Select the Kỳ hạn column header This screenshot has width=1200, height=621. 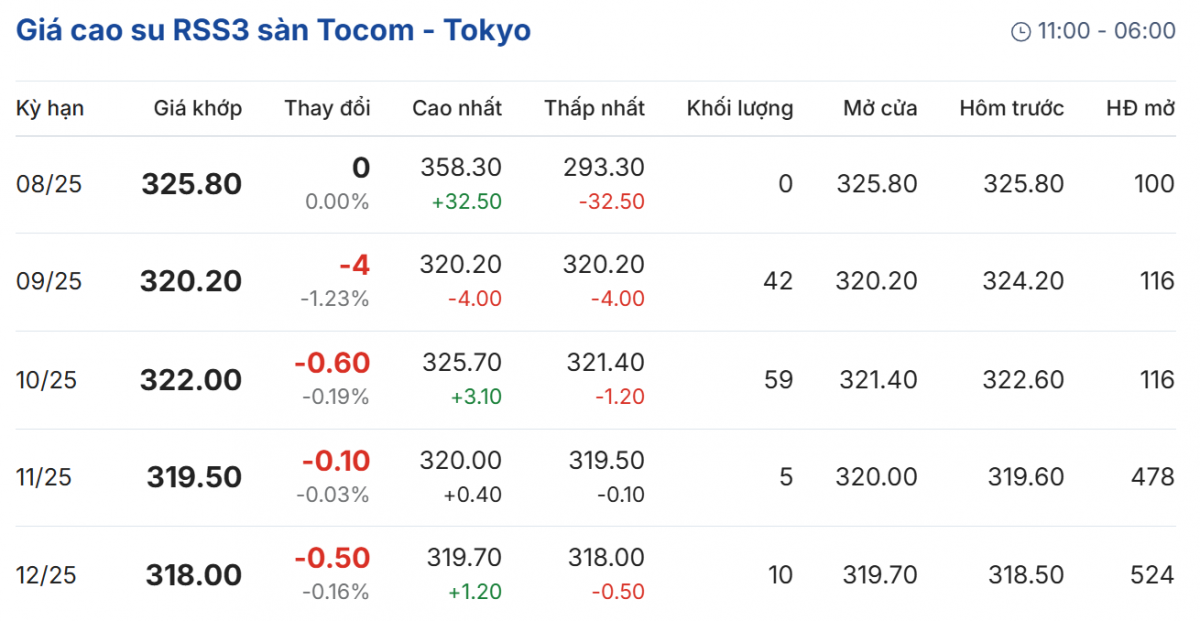(50, 108)
